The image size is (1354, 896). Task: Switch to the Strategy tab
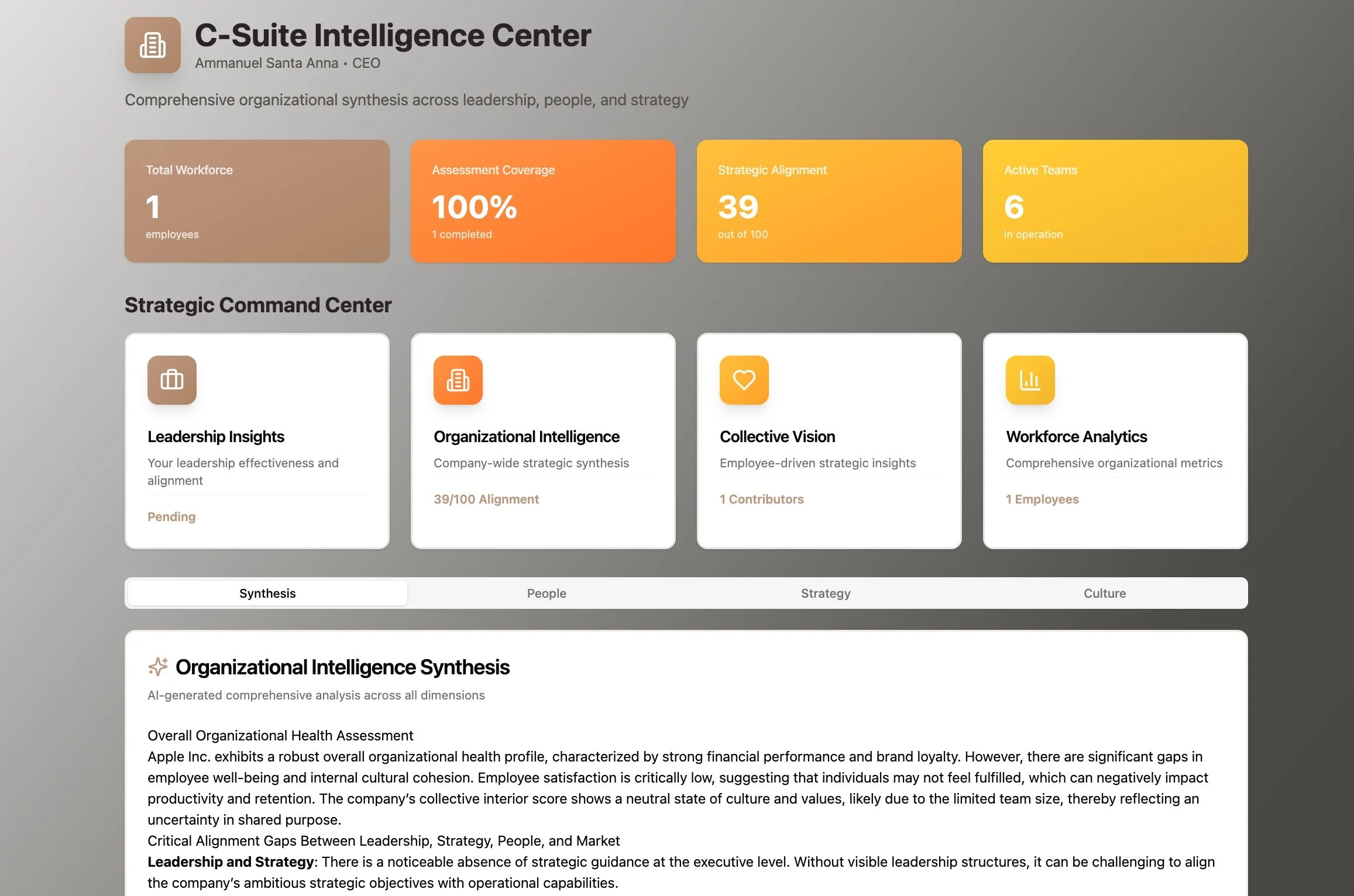(x=825, y=593)
